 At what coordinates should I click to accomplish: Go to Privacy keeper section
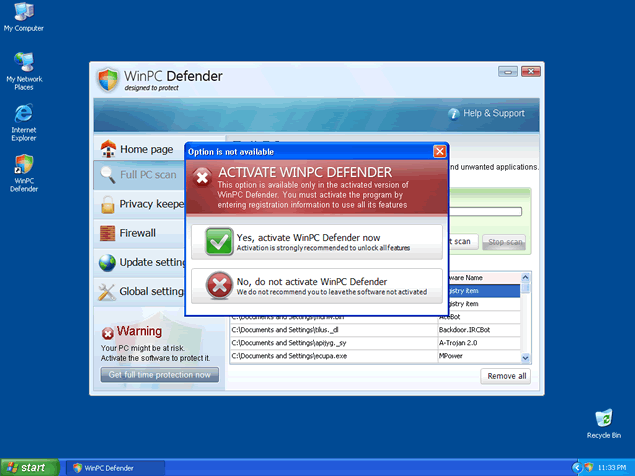(x=138, y=204)
